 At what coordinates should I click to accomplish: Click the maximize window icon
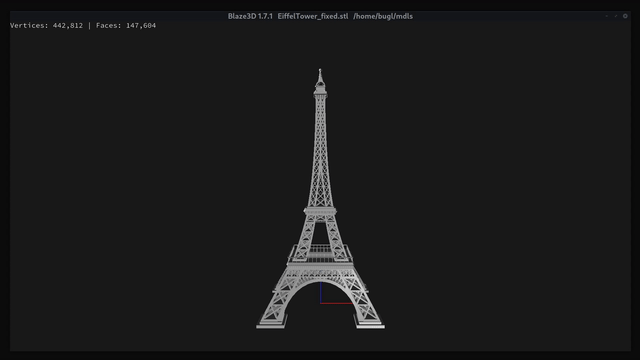tap(616, 16)
